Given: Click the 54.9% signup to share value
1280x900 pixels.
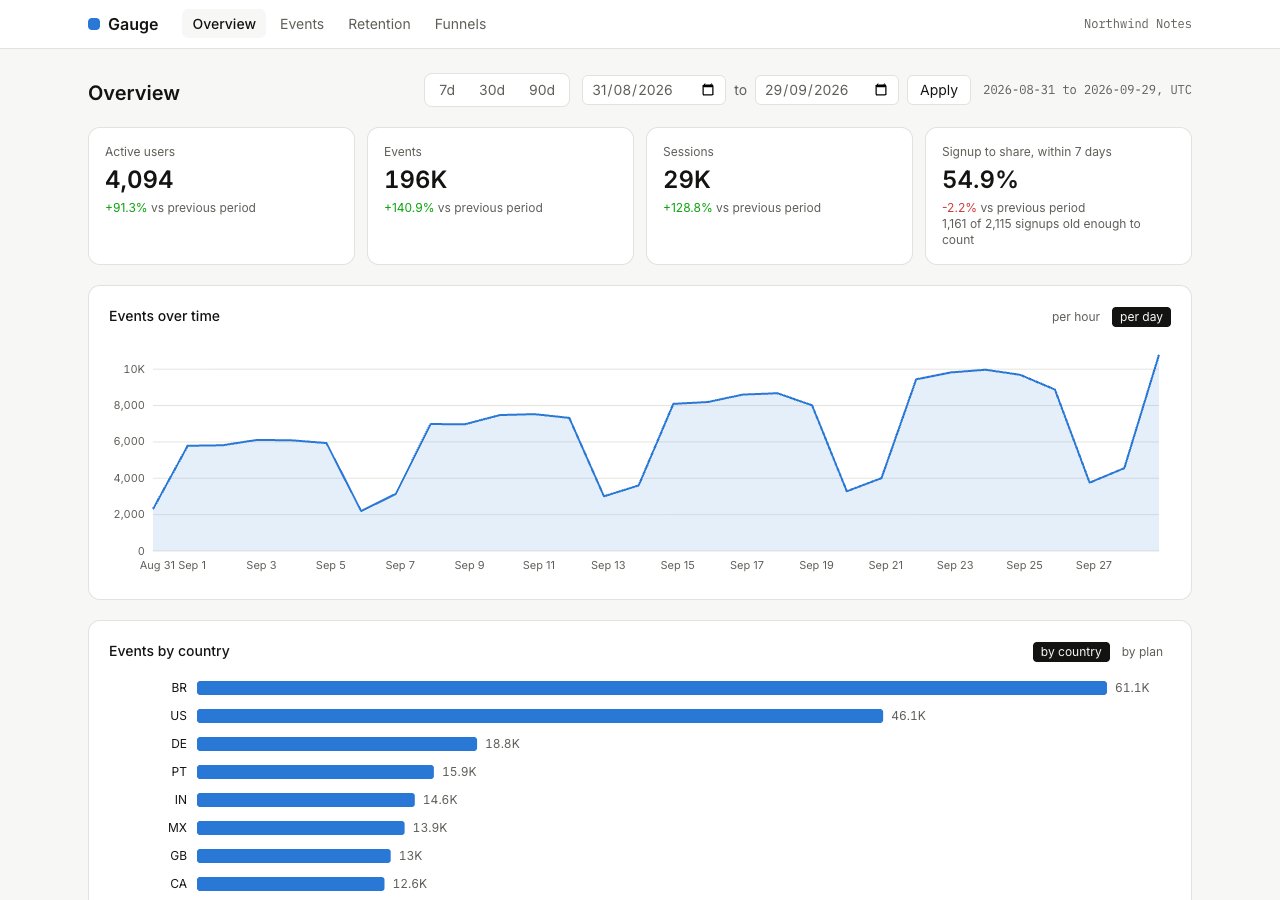Looking at the screenshot, I should coord(980,180).
